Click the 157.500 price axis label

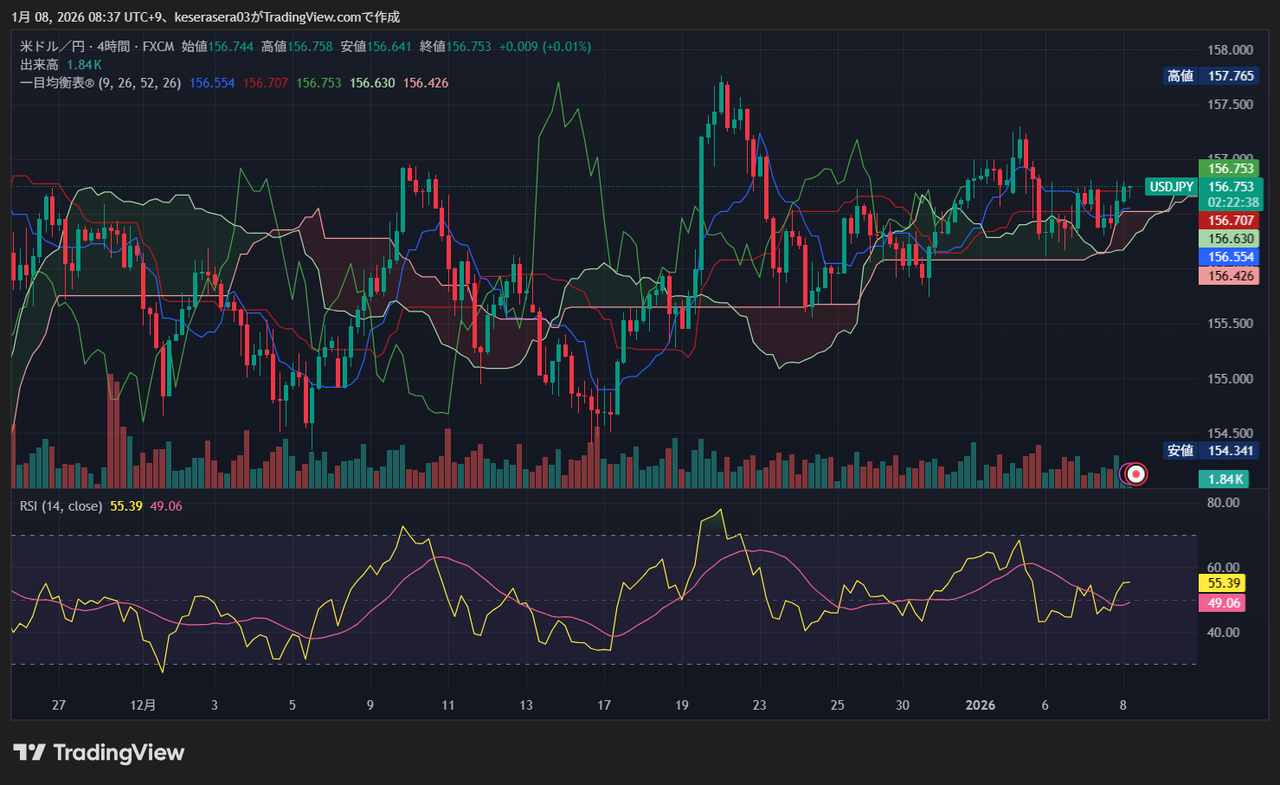coord(1231,104)
